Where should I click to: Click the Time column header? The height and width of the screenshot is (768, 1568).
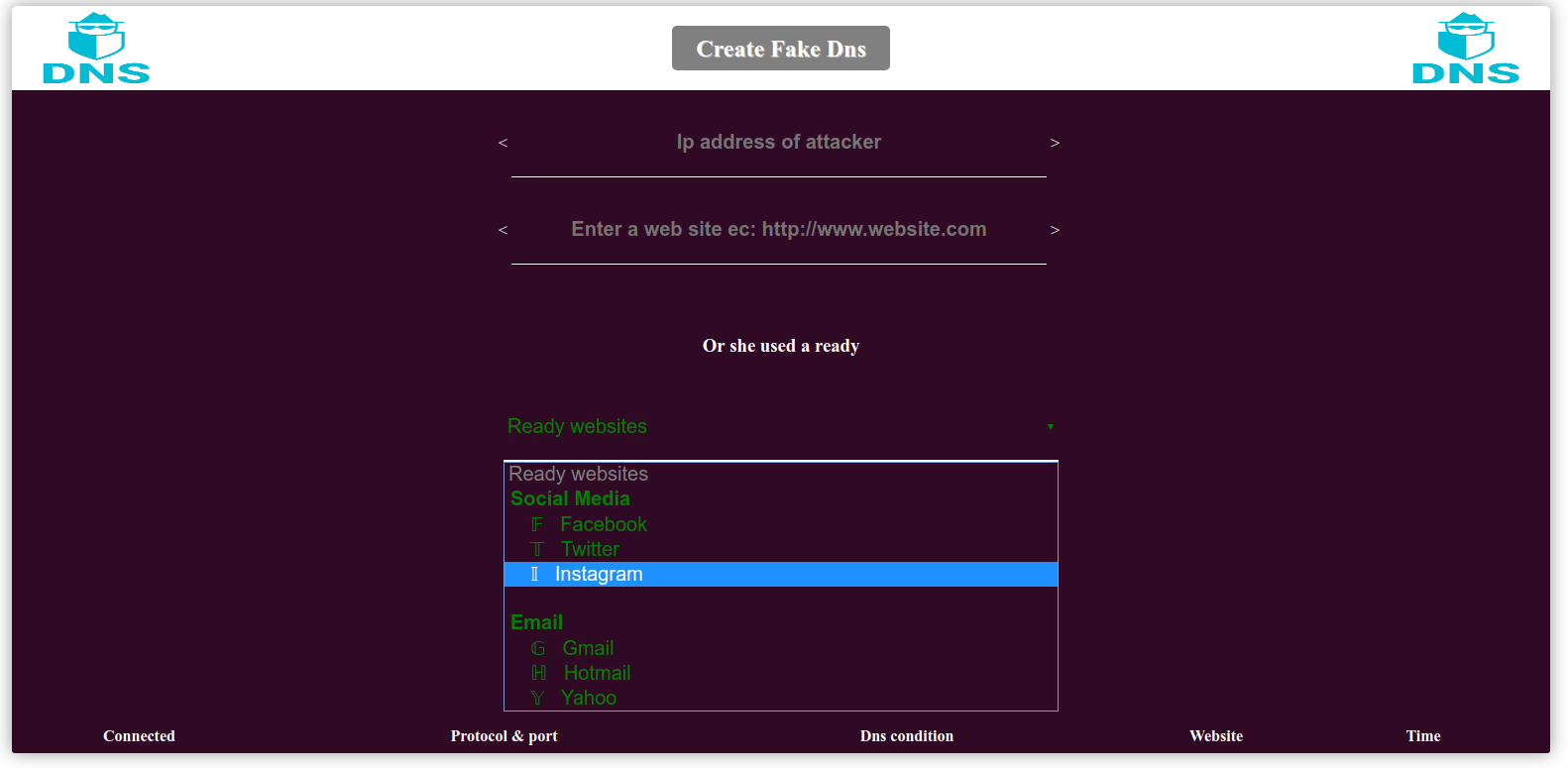tap(1423, 736)
